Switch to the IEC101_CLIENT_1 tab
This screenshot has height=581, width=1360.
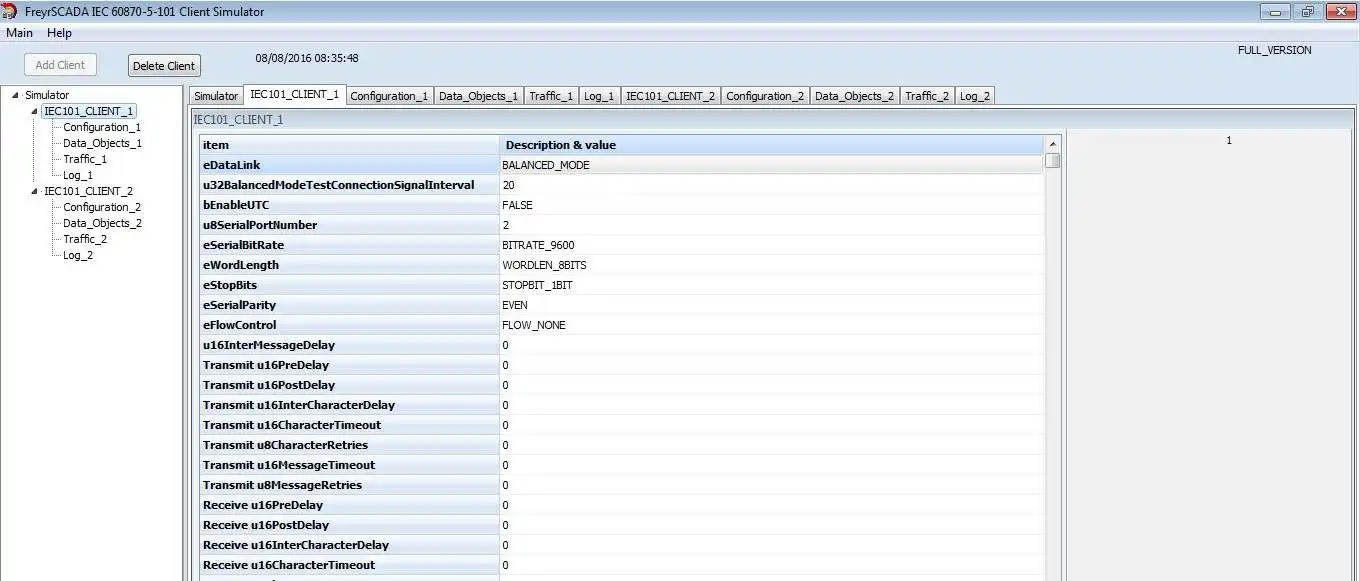pyautogui.click(x=295, y=95)
